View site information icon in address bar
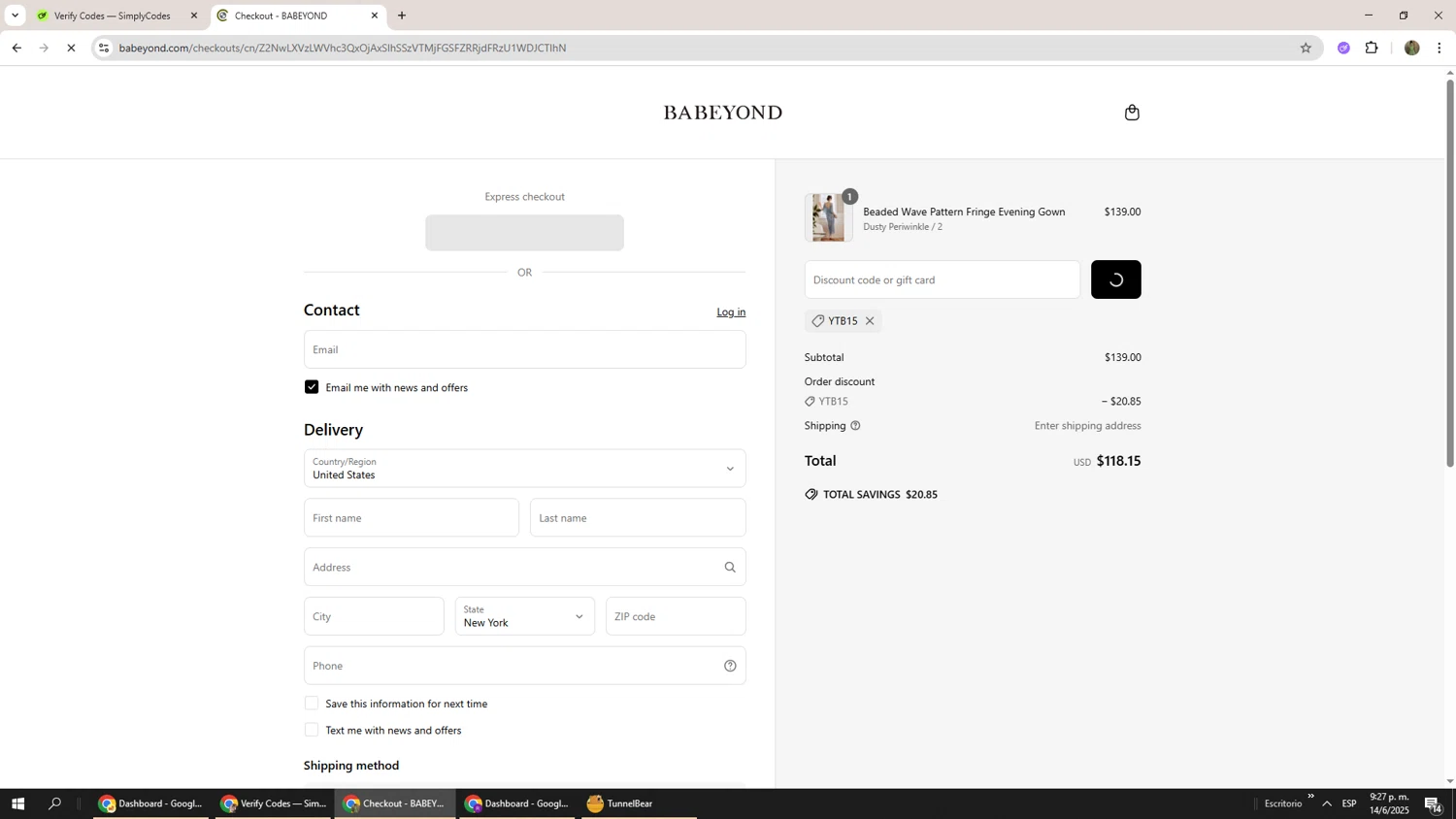 [104, 48]
